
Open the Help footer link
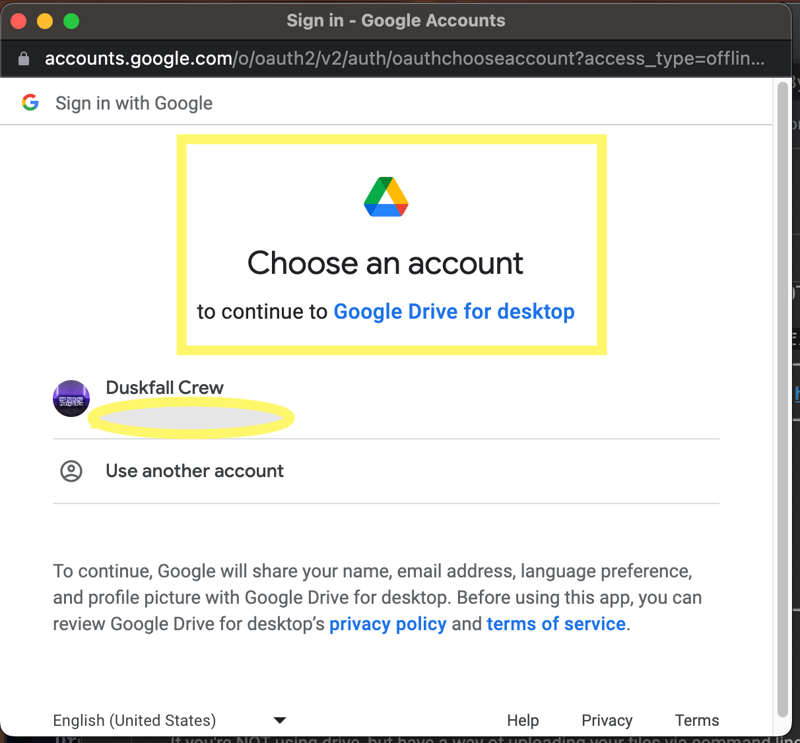tap(522, 720)
